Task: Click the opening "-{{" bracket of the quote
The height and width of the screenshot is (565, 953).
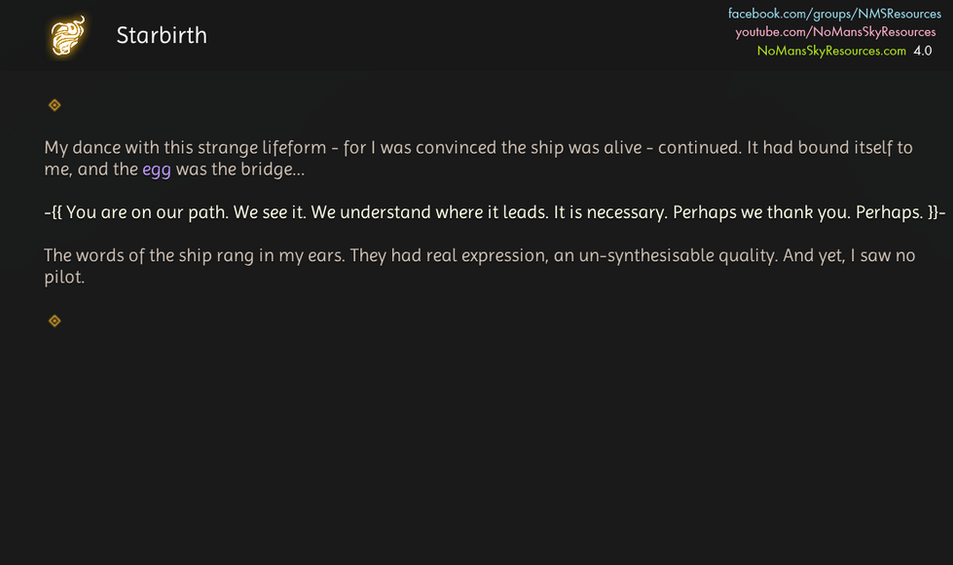Action: click(x=53, y=212)
